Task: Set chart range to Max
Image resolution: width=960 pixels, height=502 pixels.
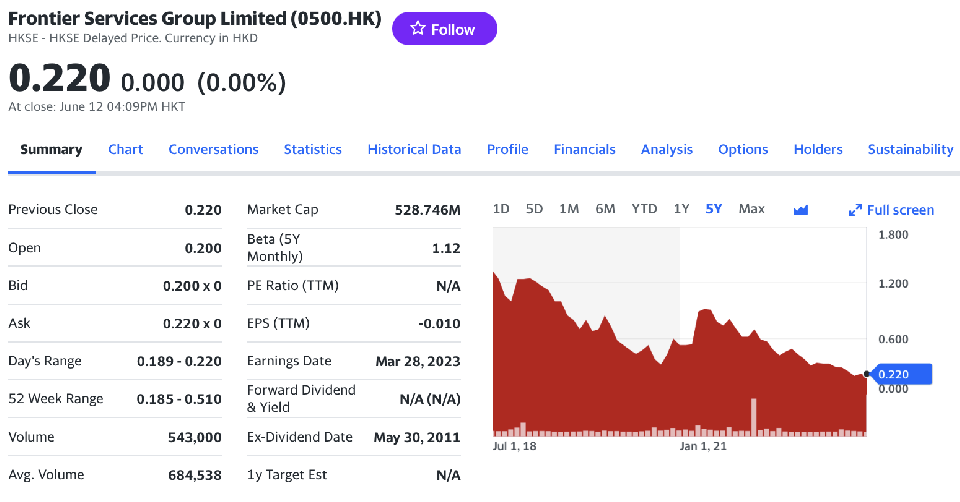Action: click(x=751, y=209)
